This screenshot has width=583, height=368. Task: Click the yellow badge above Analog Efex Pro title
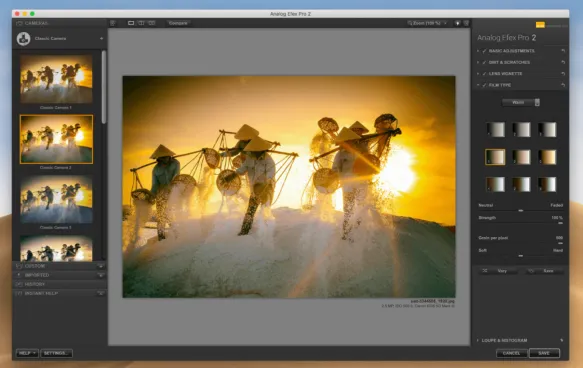(540, 25)
